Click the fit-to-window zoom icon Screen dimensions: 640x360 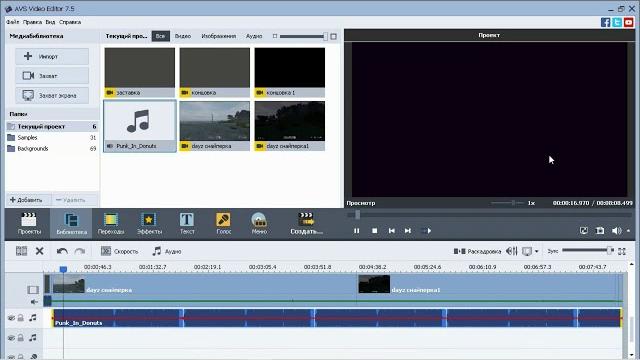point(622,251)
